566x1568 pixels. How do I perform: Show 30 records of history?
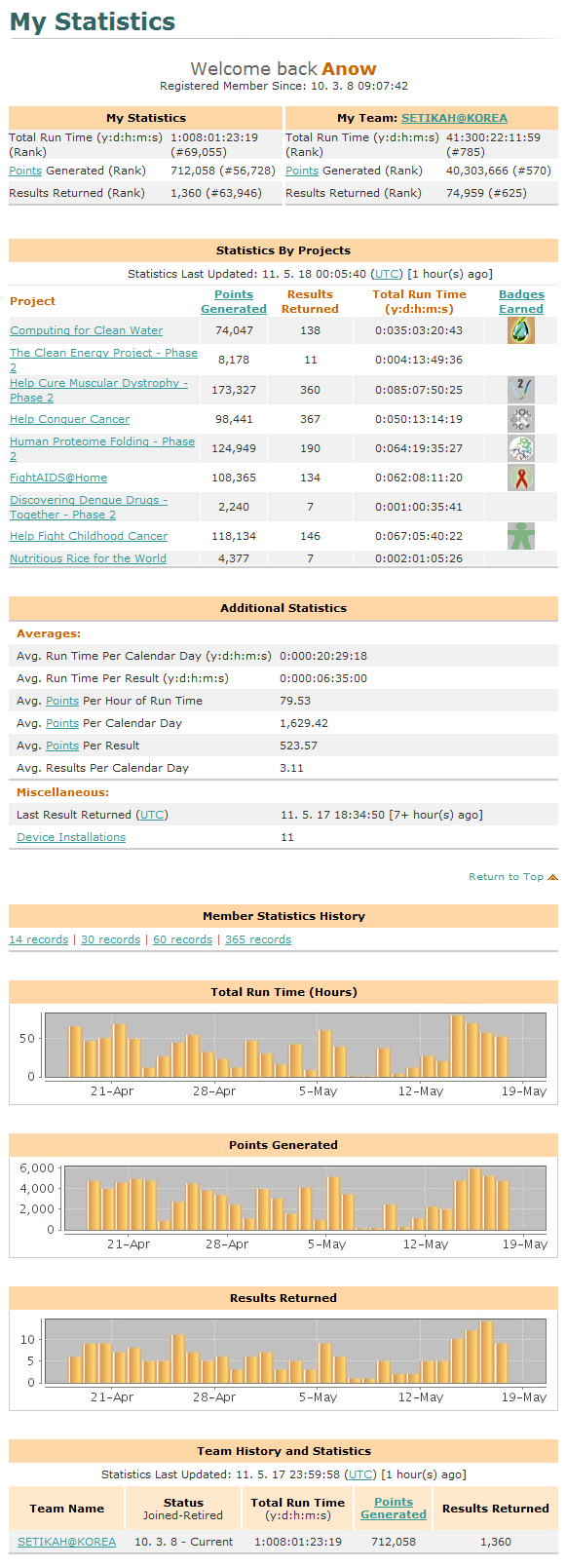click(x=110, y=939)
